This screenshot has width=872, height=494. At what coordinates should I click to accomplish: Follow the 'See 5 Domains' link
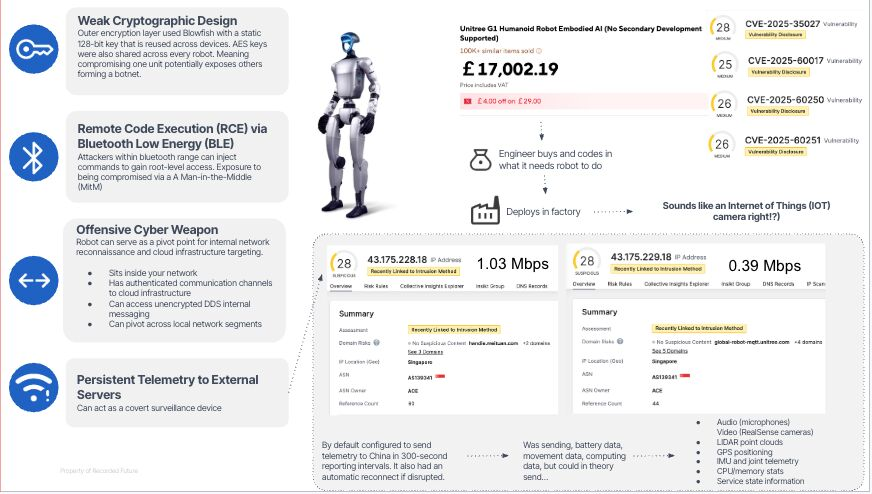pos(670,351)
